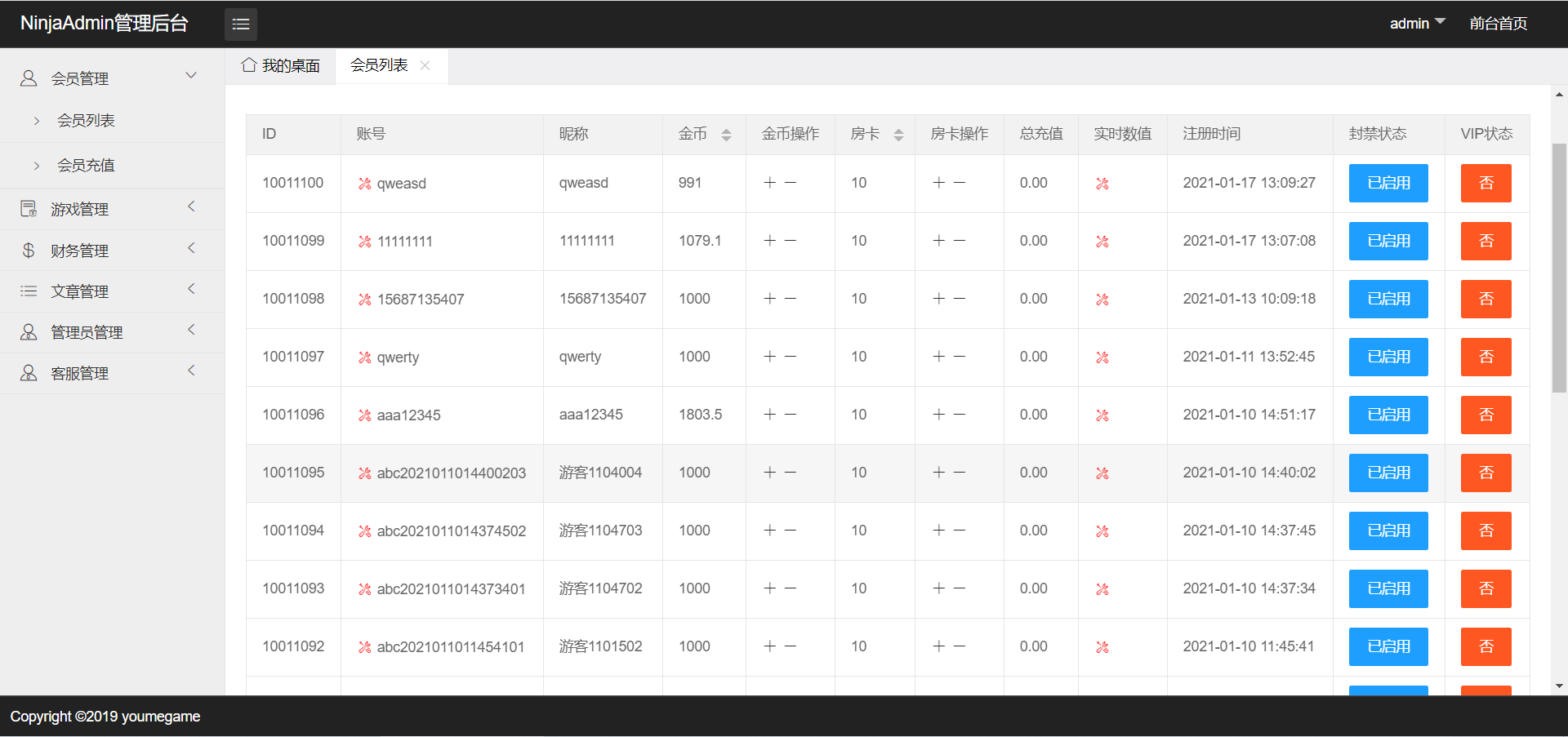Click the dollar icon next to 财务管理
This screenshot has width=1568, height=737.
(x=28, y=250)
